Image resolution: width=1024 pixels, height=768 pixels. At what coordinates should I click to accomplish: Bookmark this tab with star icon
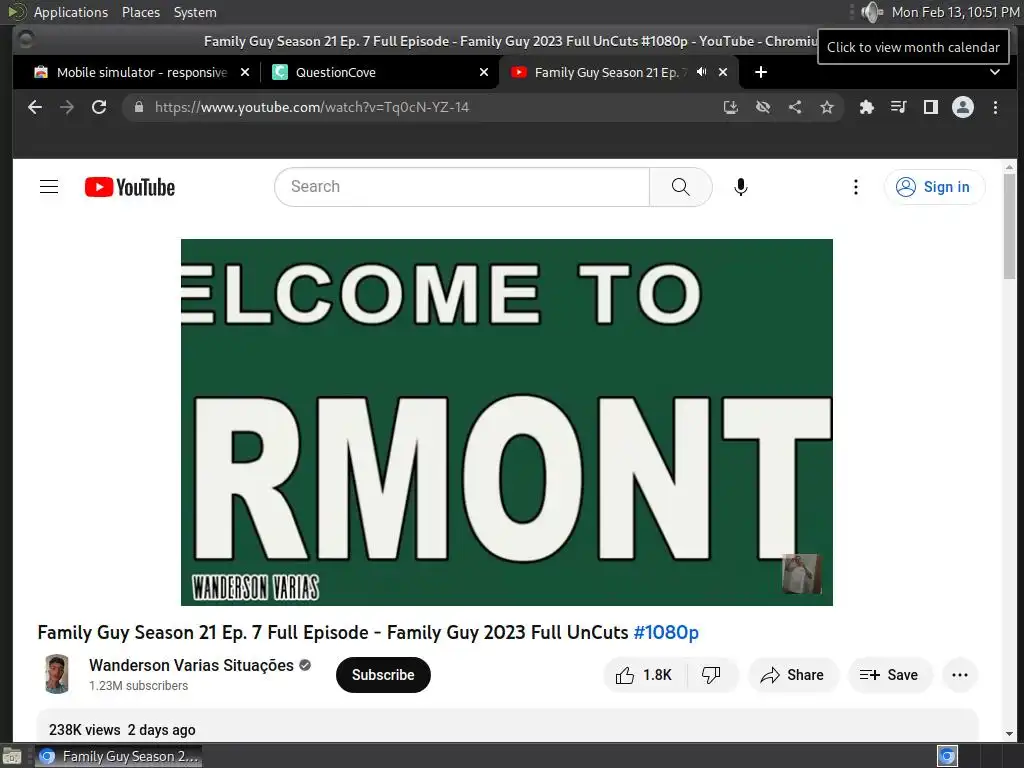click(827, 107)
